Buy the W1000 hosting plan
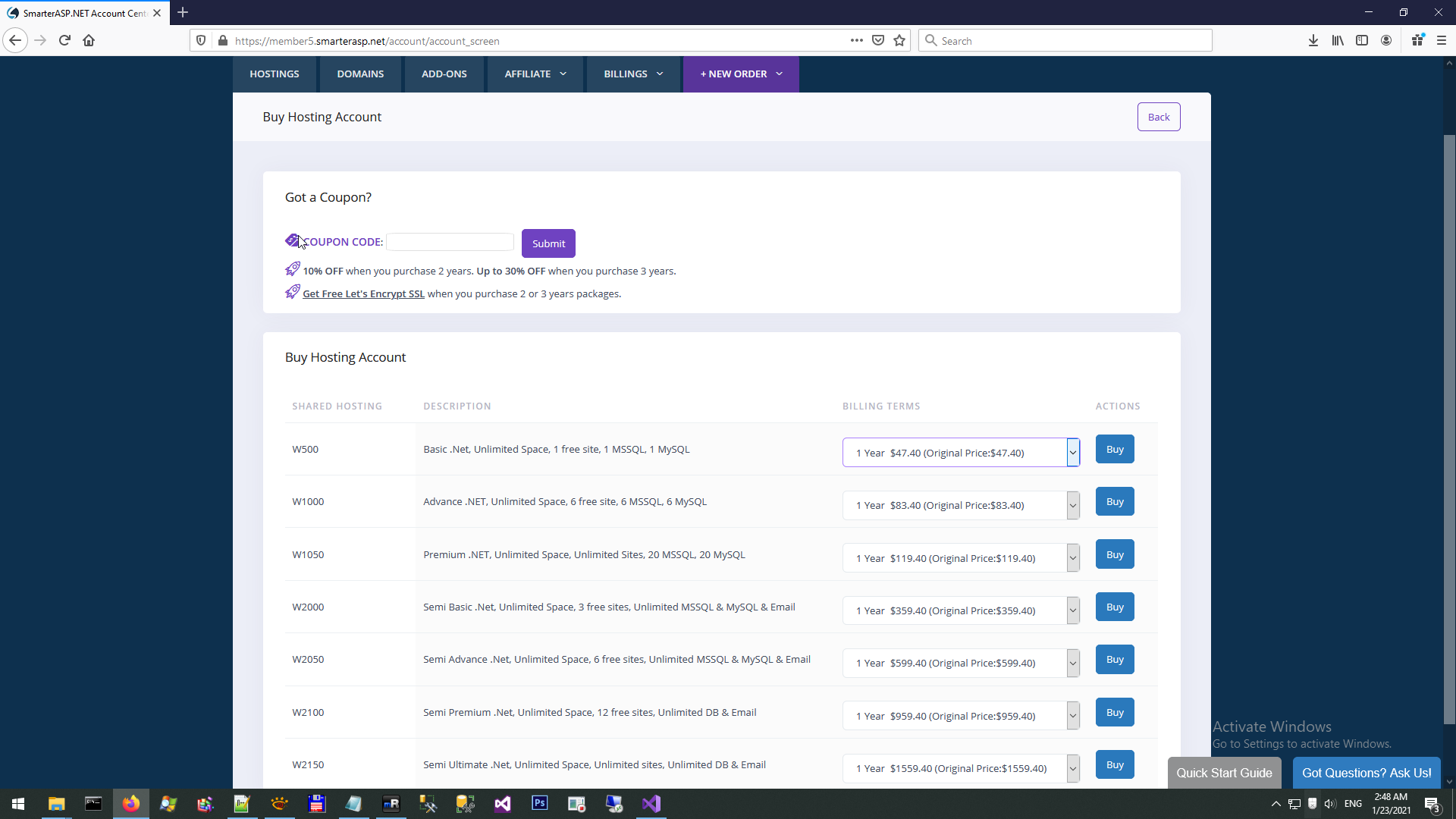1456x819 pixels. point(1114,502)
